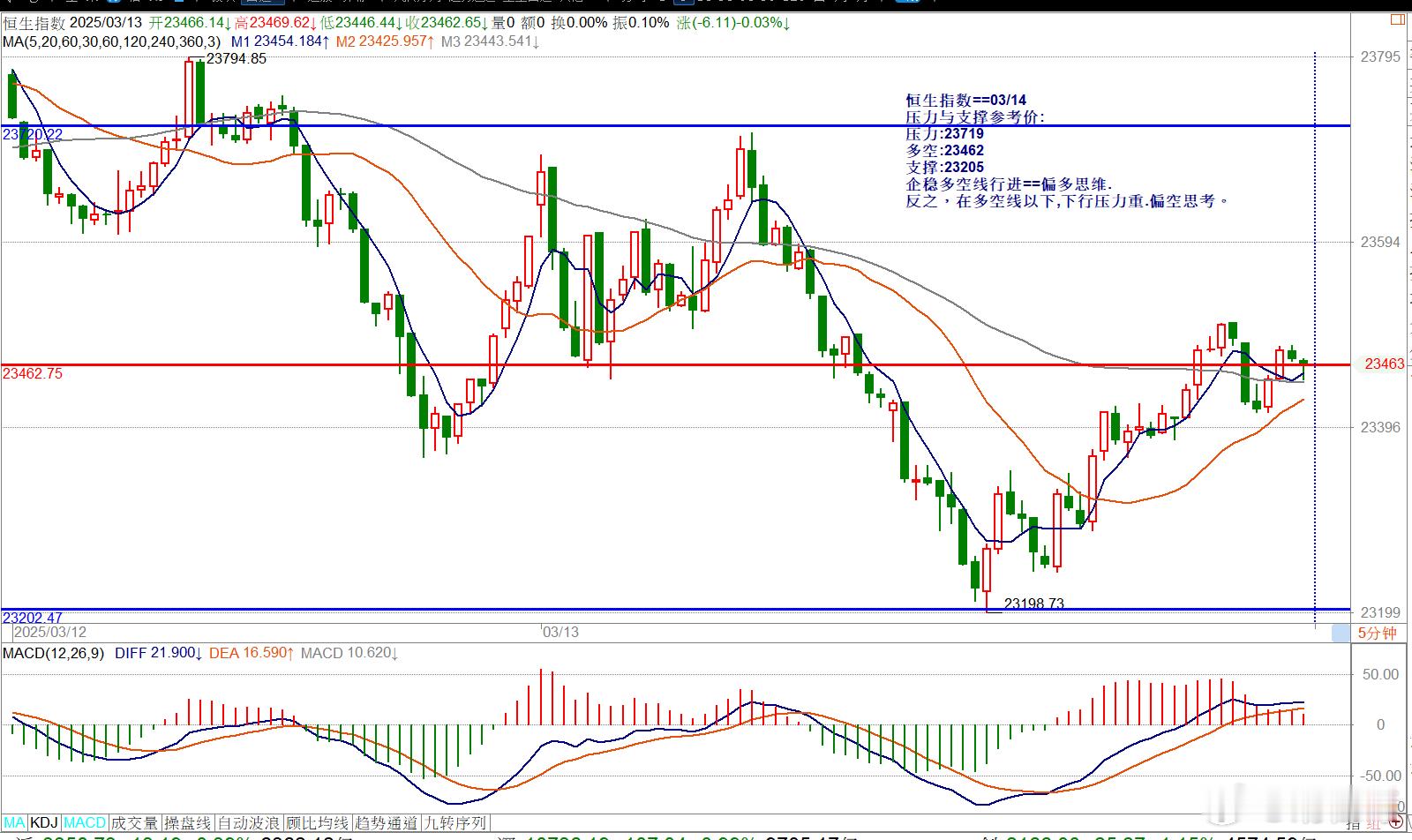Click the 企稳多空线行进==偏多思维 annotation line
Viewport: 1412px width, 840px height.
[x=1009, y=184]
